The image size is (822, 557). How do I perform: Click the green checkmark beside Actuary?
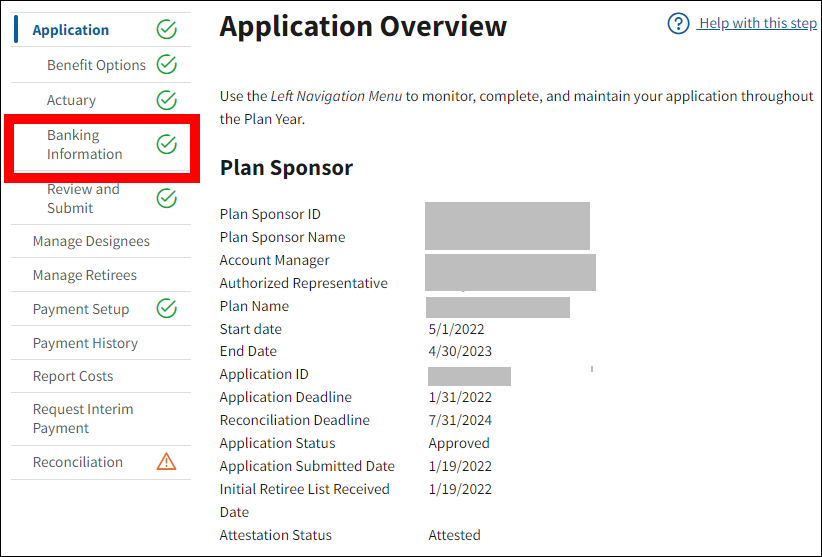(x=167, y=100)
